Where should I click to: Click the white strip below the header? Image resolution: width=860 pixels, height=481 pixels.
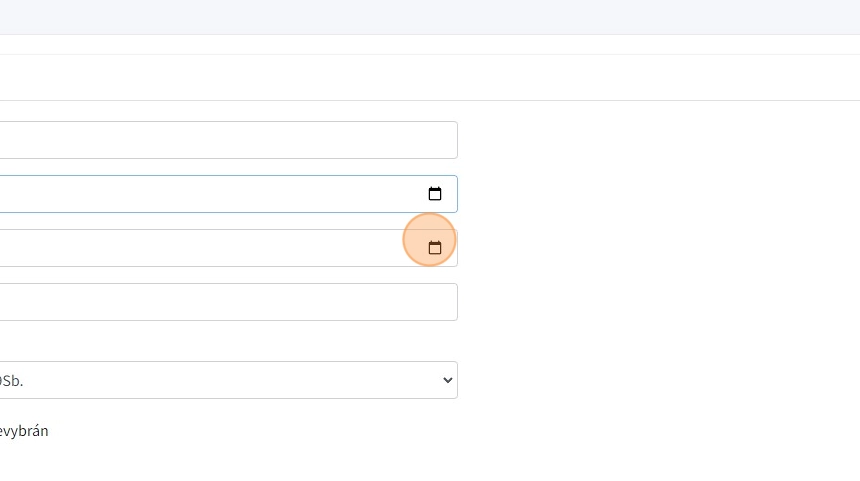(430, 77)
